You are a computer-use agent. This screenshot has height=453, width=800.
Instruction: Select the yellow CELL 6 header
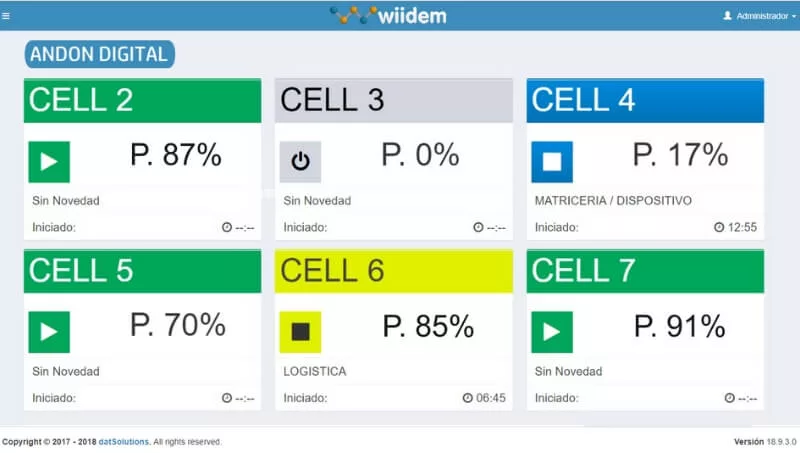pos(393,271)
